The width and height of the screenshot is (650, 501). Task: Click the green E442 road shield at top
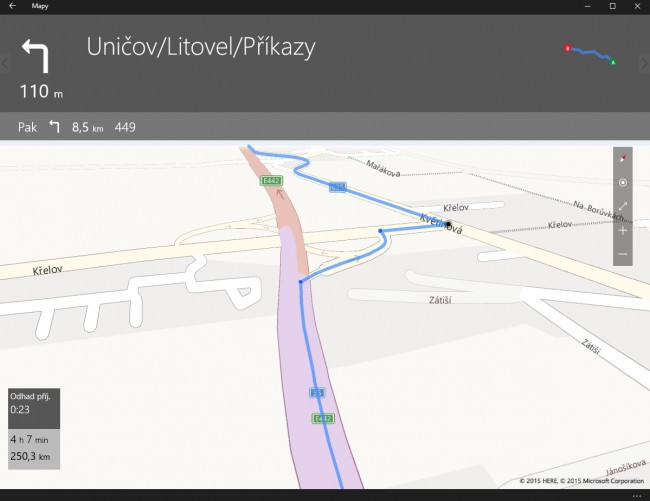pos(270,180)
